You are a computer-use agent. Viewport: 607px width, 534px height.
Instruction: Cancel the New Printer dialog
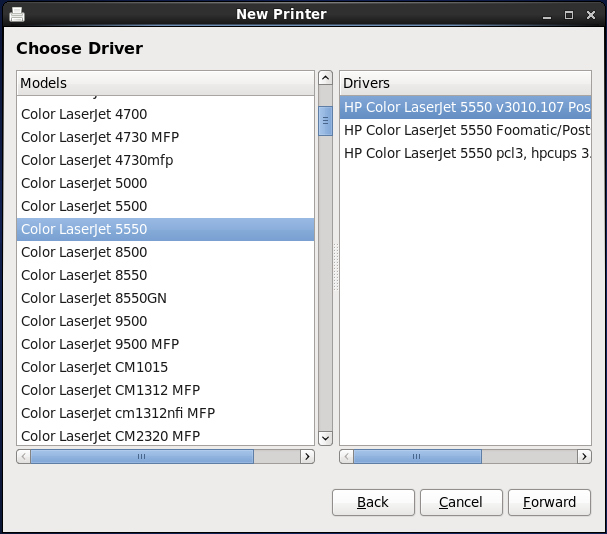coord(461,502)
